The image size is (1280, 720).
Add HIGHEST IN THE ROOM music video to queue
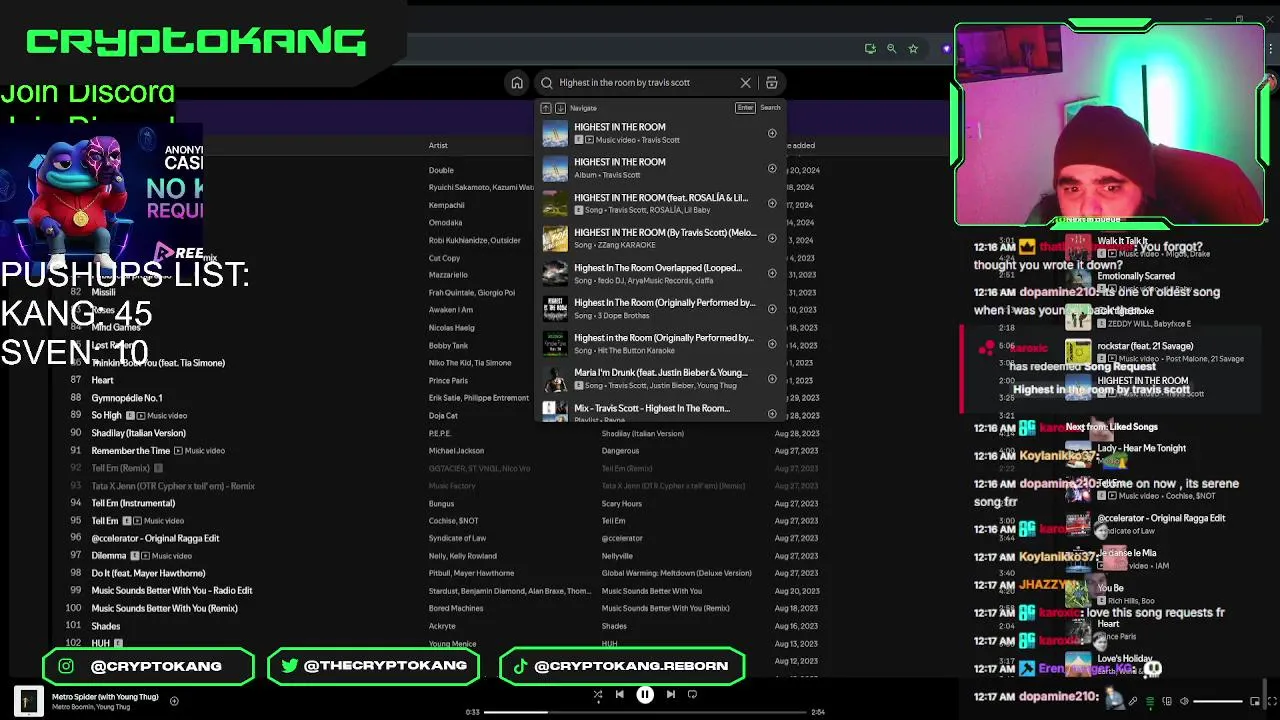[772, 133]
